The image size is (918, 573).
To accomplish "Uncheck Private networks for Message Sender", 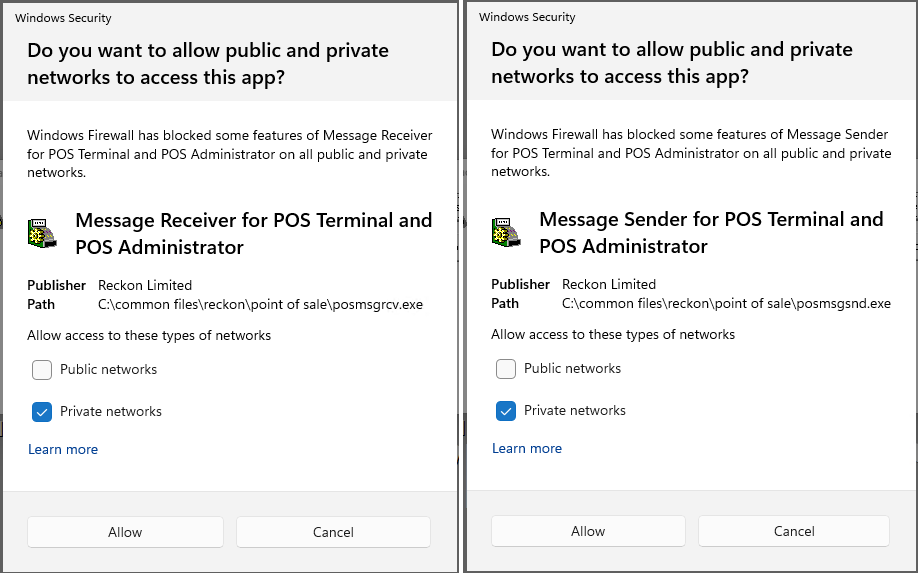I will click(506, 411).
